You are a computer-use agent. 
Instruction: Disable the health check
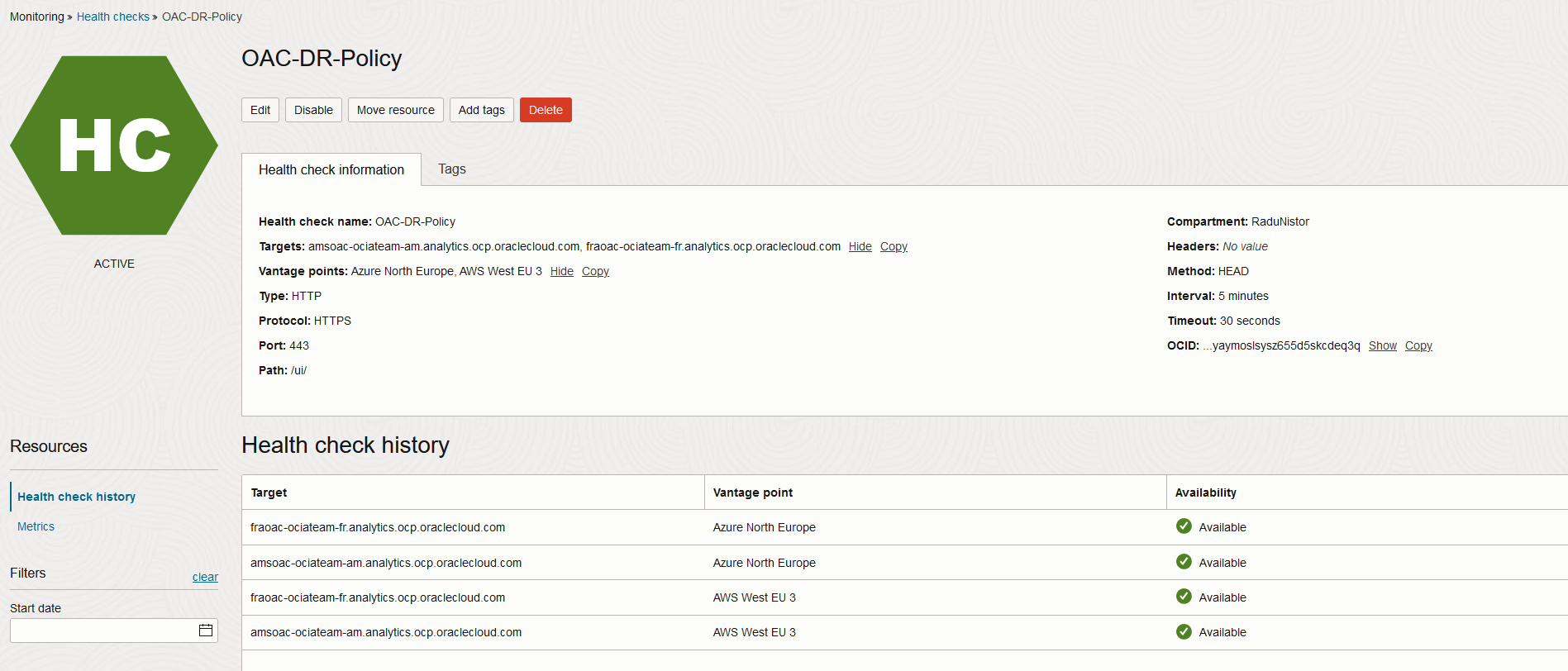coord(313,110)
